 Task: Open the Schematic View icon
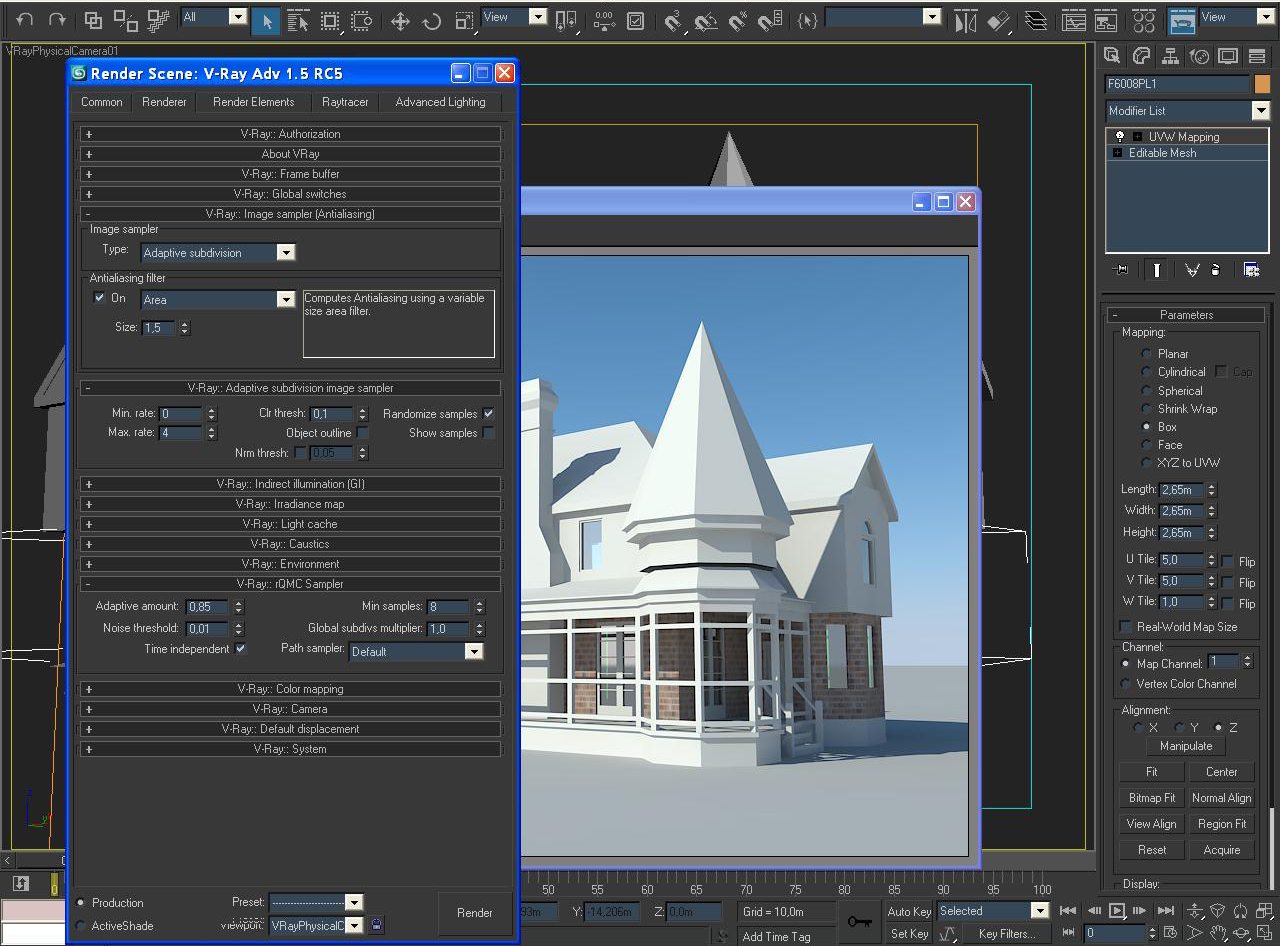[x=1105, y=21]
